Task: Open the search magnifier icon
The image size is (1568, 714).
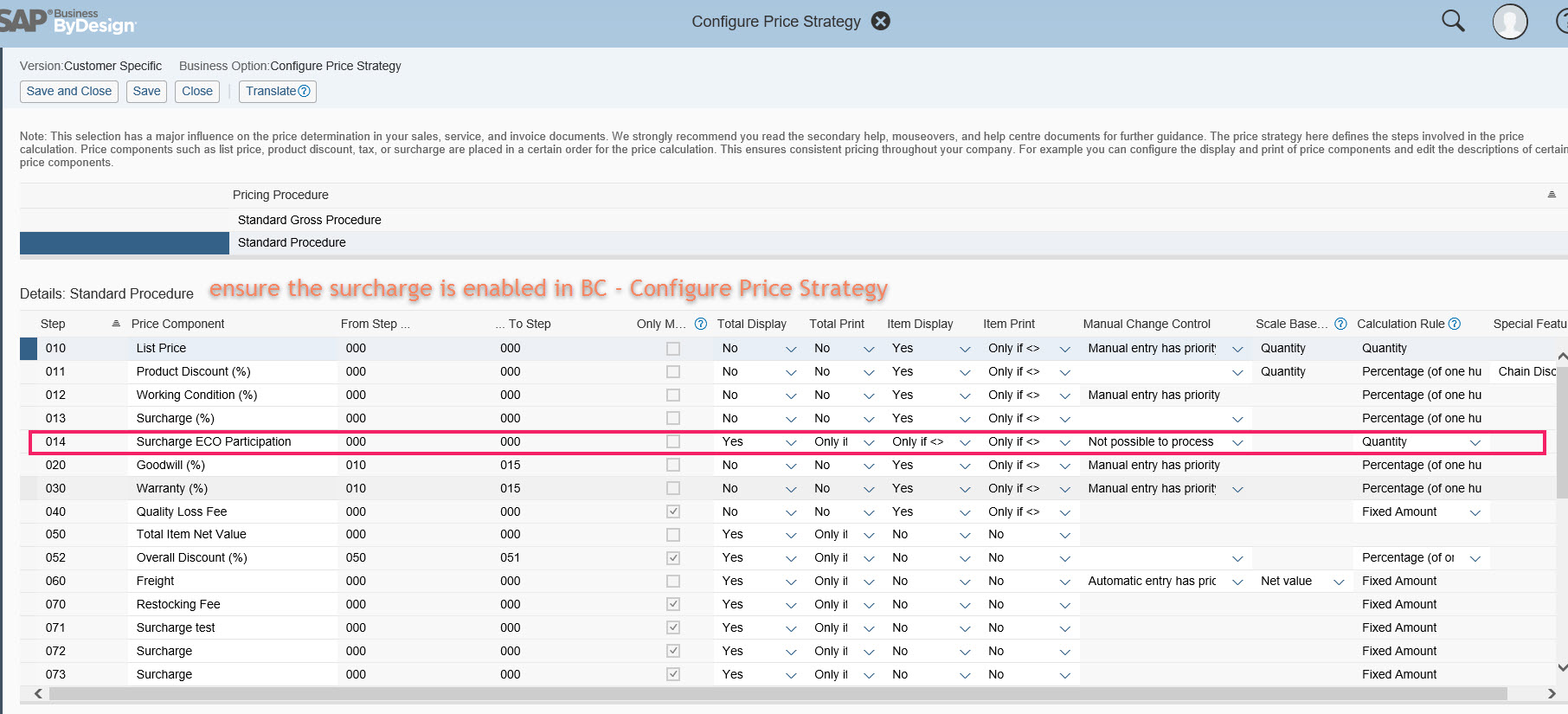Action: pyautogui.click(x=1453, y=21)
